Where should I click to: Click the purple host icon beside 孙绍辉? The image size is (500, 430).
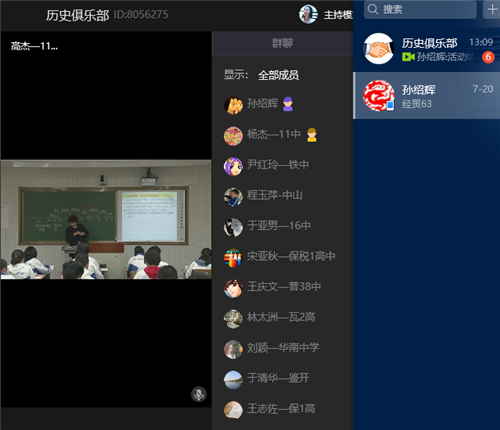[x=288, y=104]
